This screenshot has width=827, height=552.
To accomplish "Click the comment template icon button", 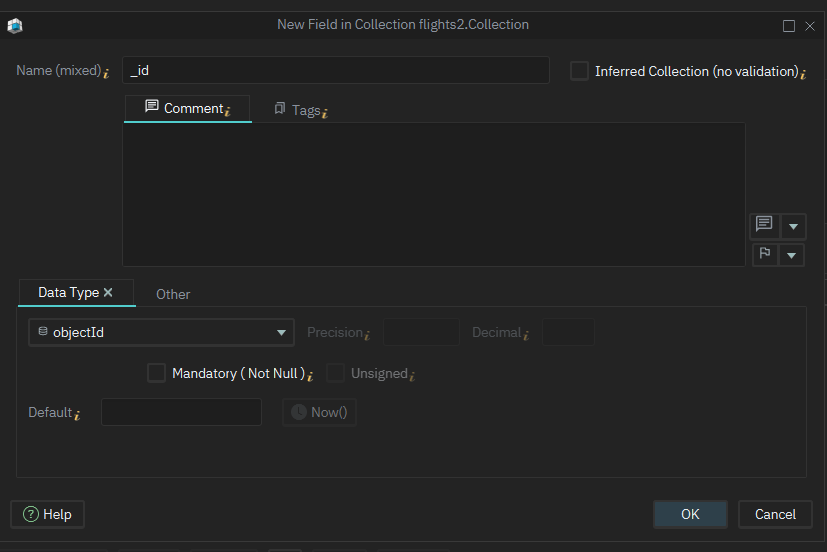I will (x=764, y=226).
